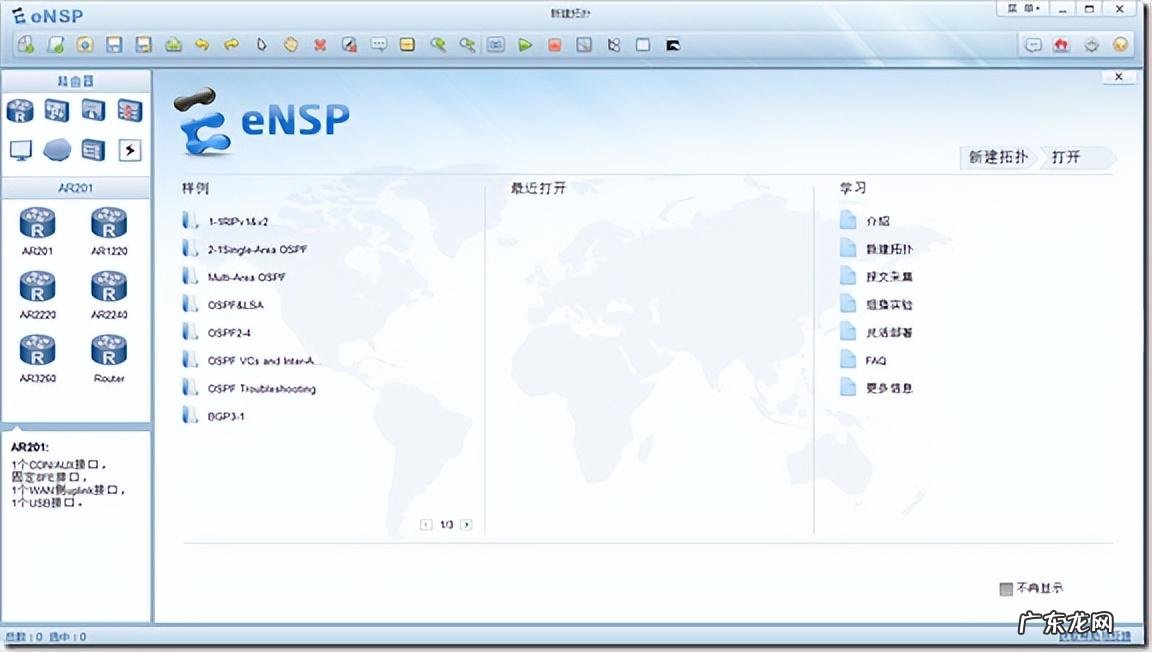Select the hand Pan tool
The image size is (1152, 652).
pyautogui.click(x=290, y=45)
